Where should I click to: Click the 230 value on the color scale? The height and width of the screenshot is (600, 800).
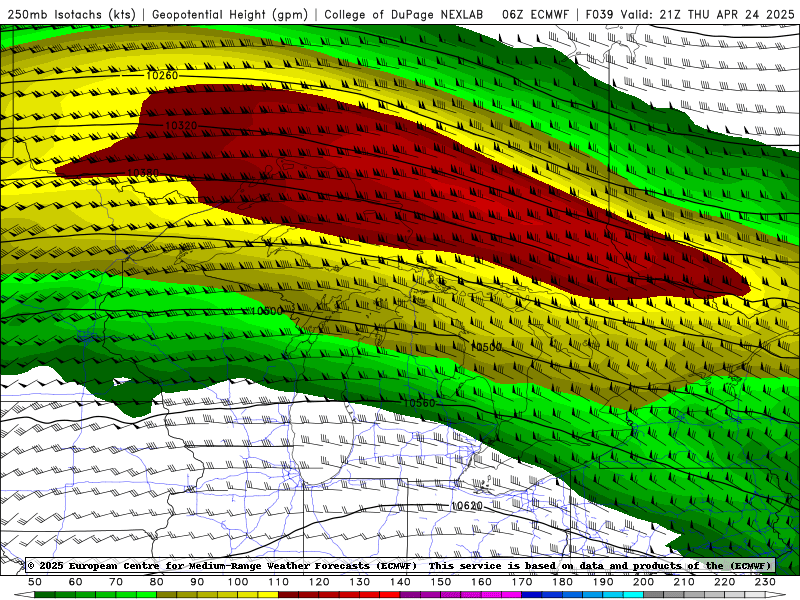click(765, 582)
